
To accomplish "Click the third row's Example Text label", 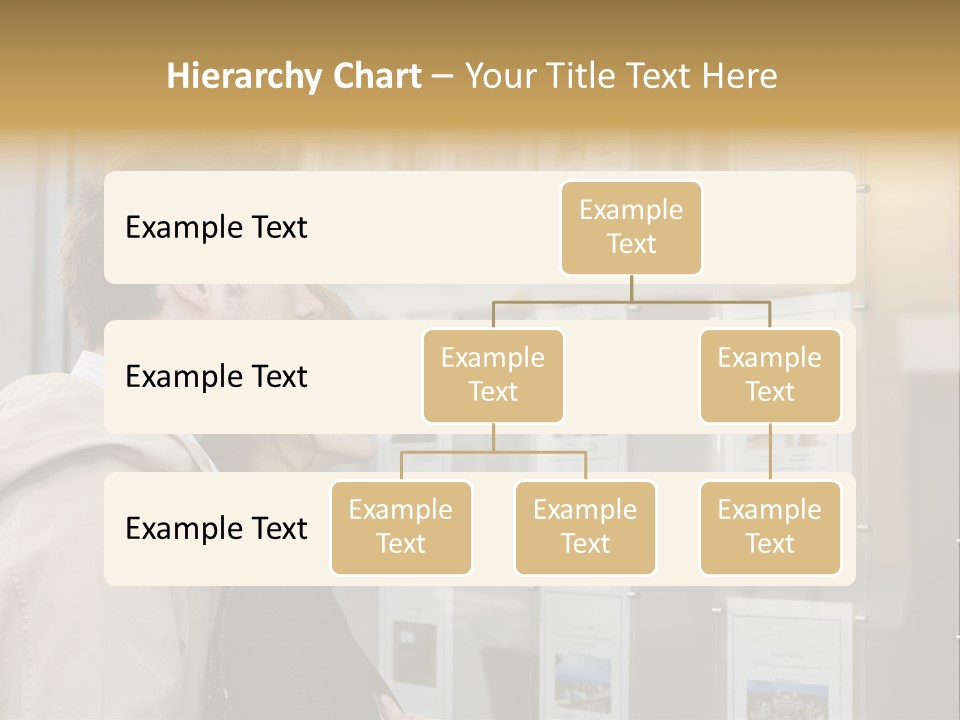I will [x=215, y=529].
